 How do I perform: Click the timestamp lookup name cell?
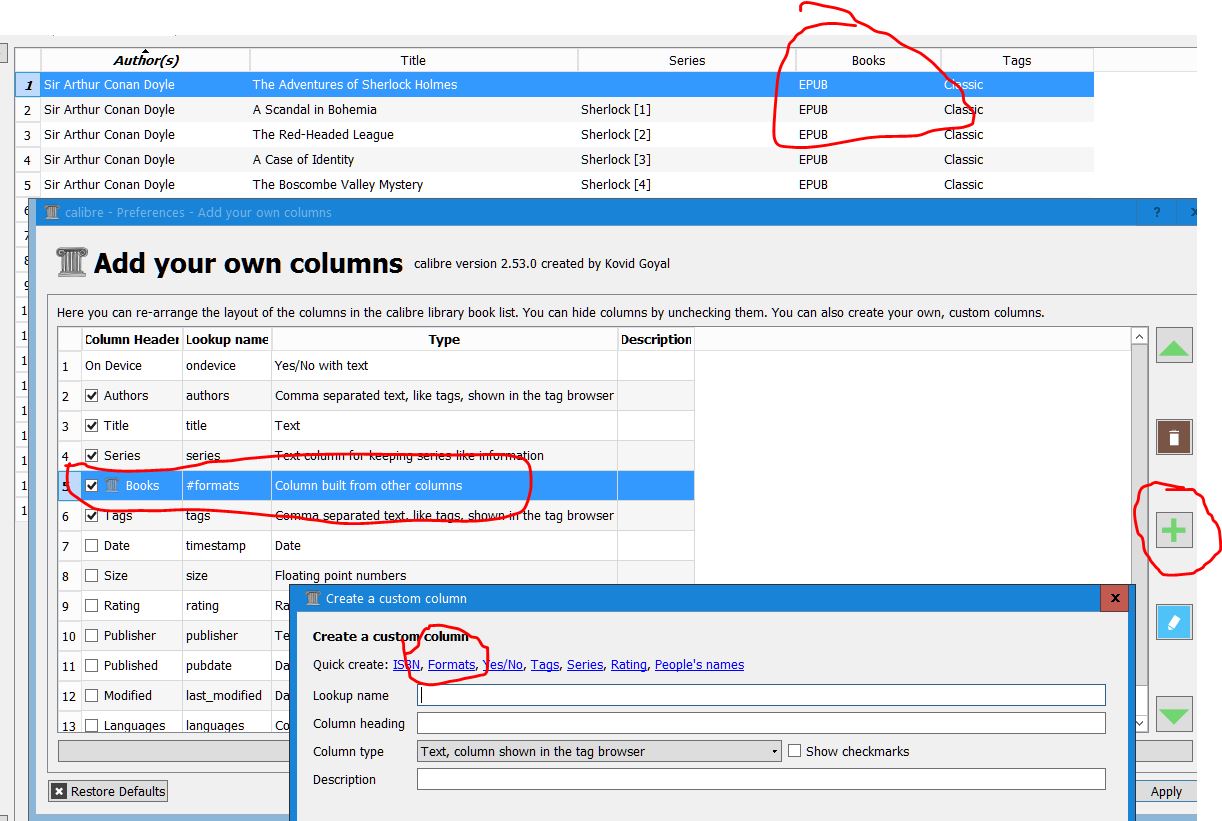227,546
